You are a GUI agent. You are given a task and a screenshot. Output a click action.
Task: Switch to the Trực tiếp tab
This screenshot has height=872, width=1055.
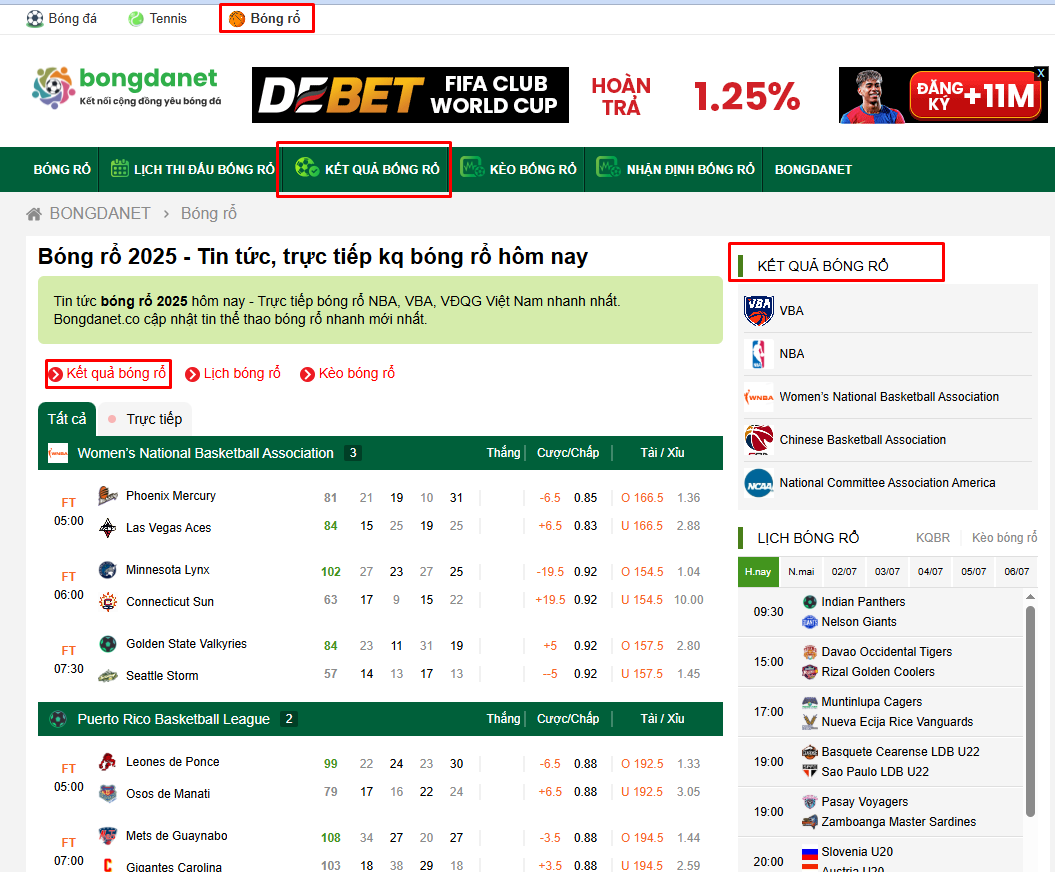coord(145,419)
